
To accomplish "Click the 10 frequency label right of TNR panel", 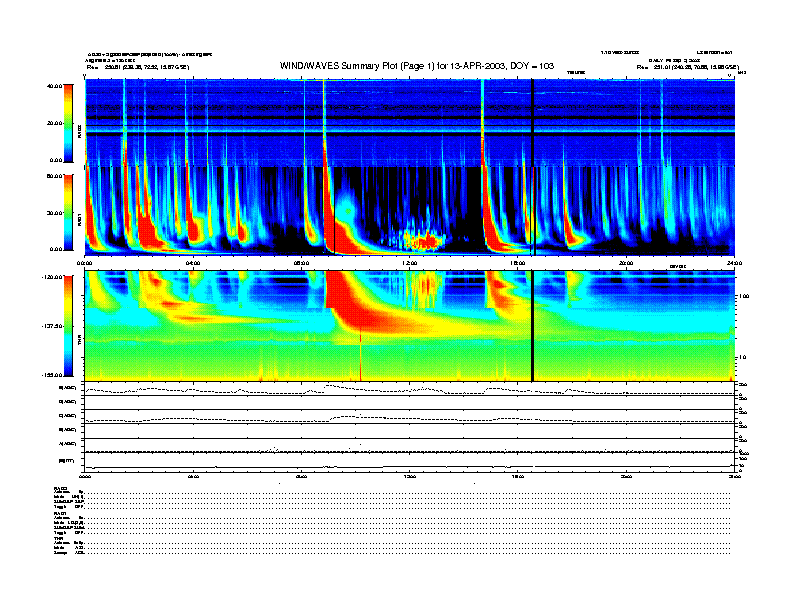I will (x=744, y=358).
